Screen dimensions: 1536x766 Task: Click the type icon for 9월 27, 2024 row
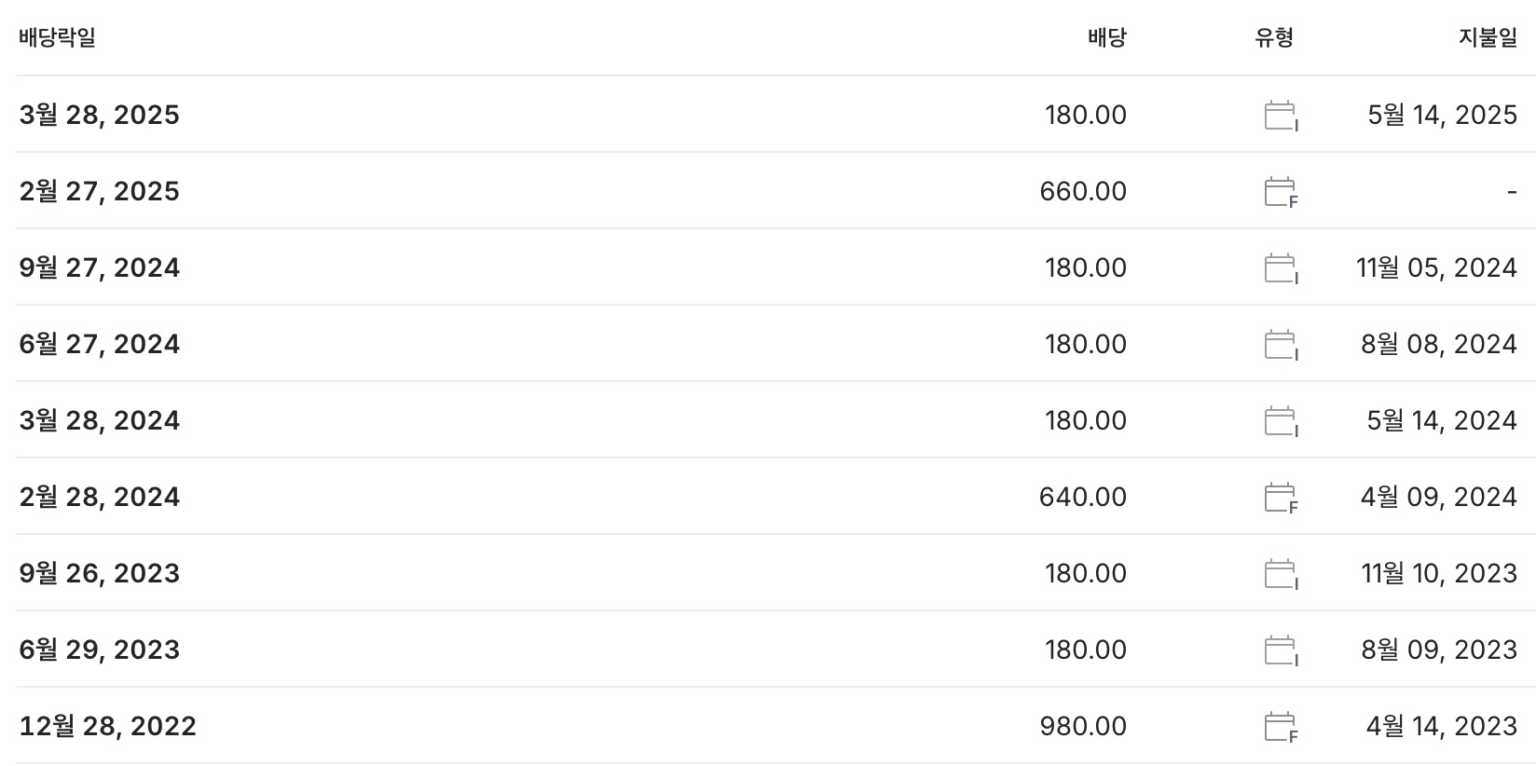click(1280, 268)
